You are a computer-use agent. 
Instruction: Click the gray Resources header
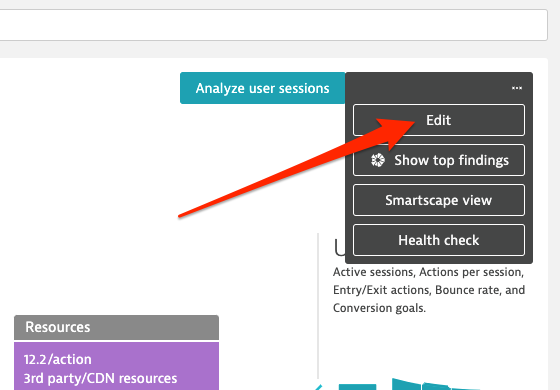(116, 327)
